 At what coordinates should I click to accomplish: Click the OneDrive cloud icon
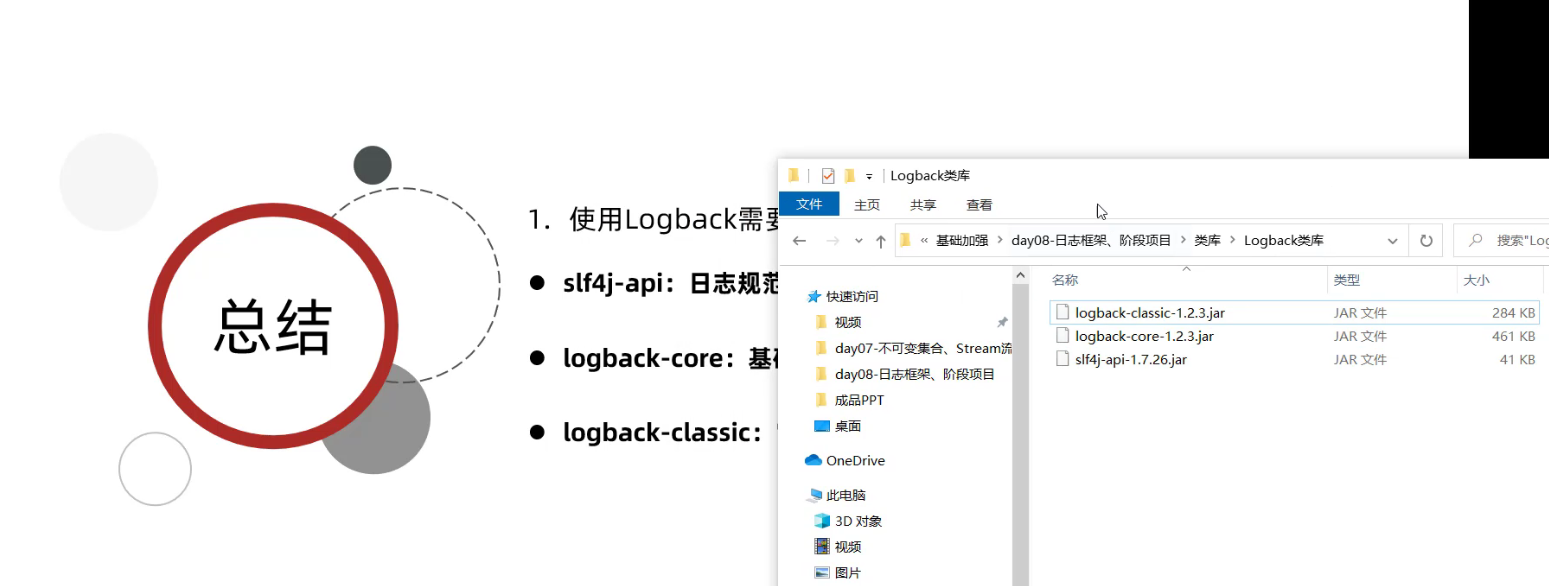(x=814, y=460)
